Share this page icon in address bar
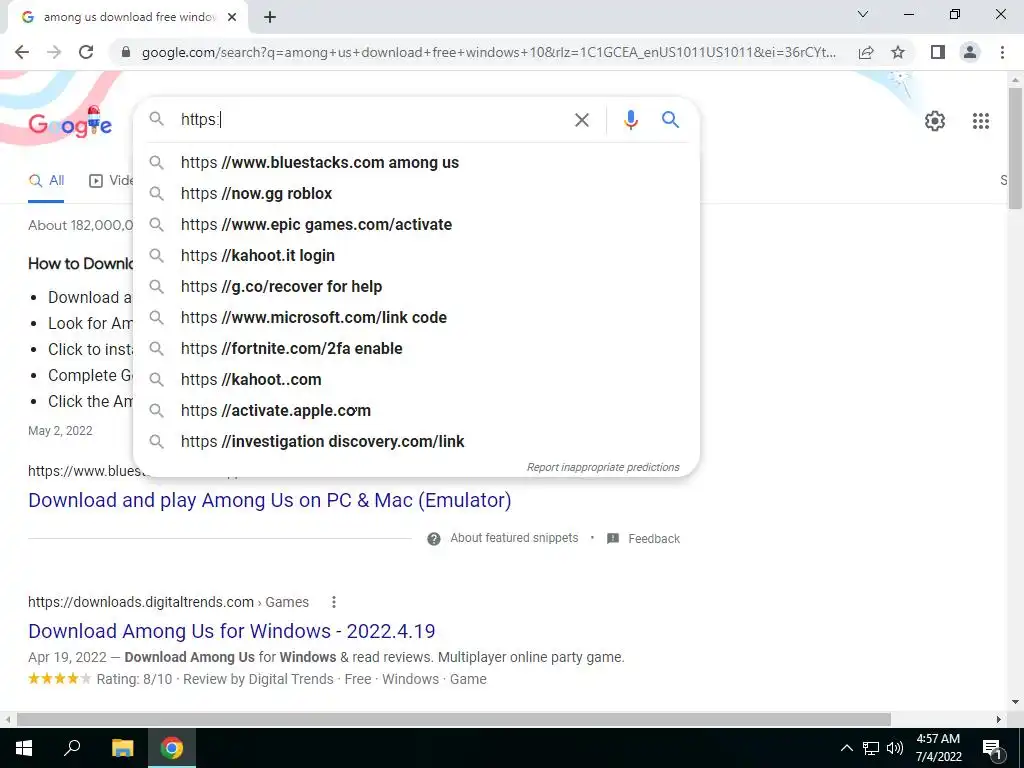Image resolution: width=1024 pixels, height=768 pixels. click(866, 52)
